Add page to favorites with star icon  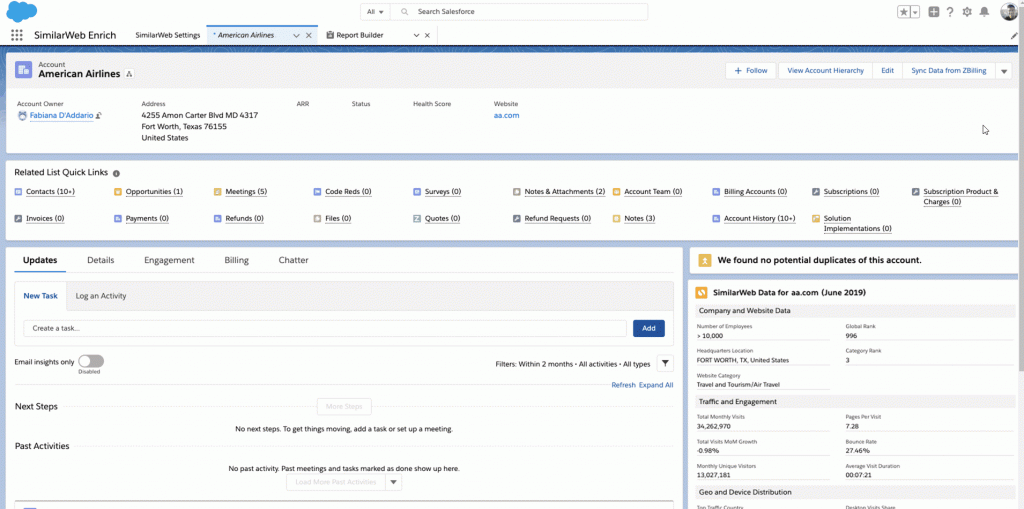coord(903,12)
